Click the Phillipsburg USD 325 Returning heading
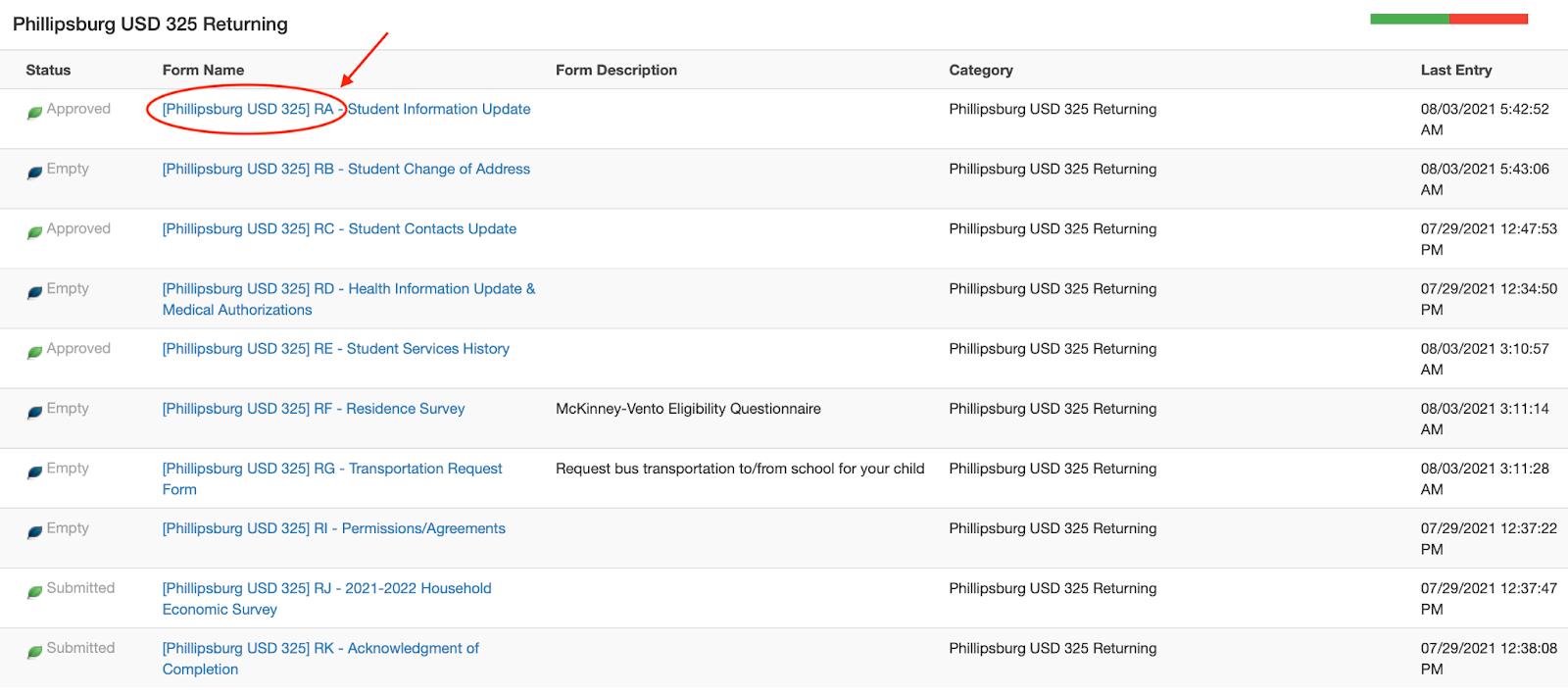Screen dimensions: 1568x695 (x=150, y=24)
